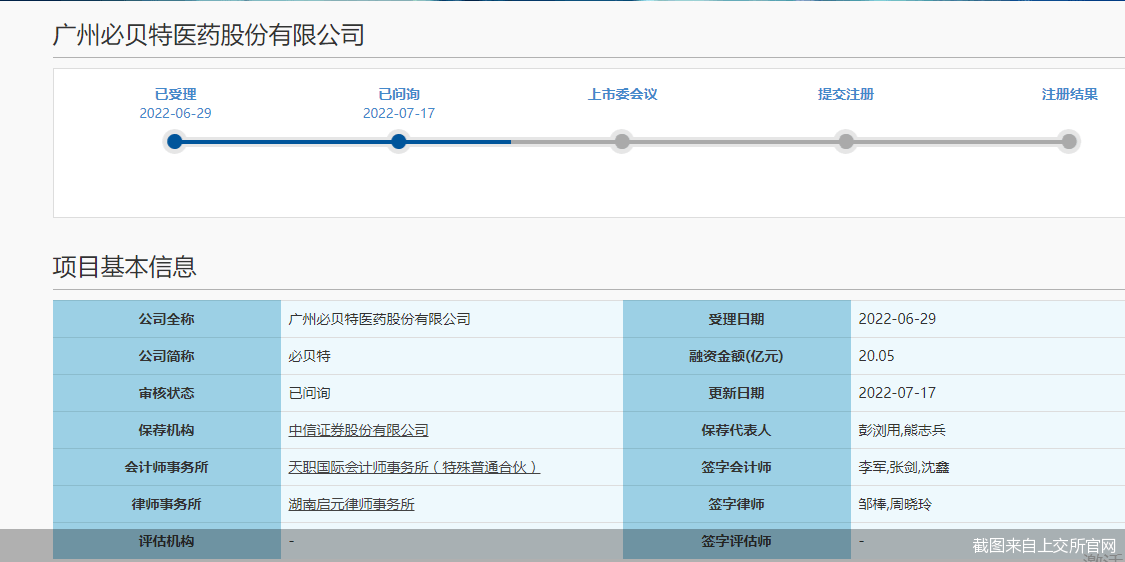Open the 天职国际会计师事务所 link

coord(414,468)
